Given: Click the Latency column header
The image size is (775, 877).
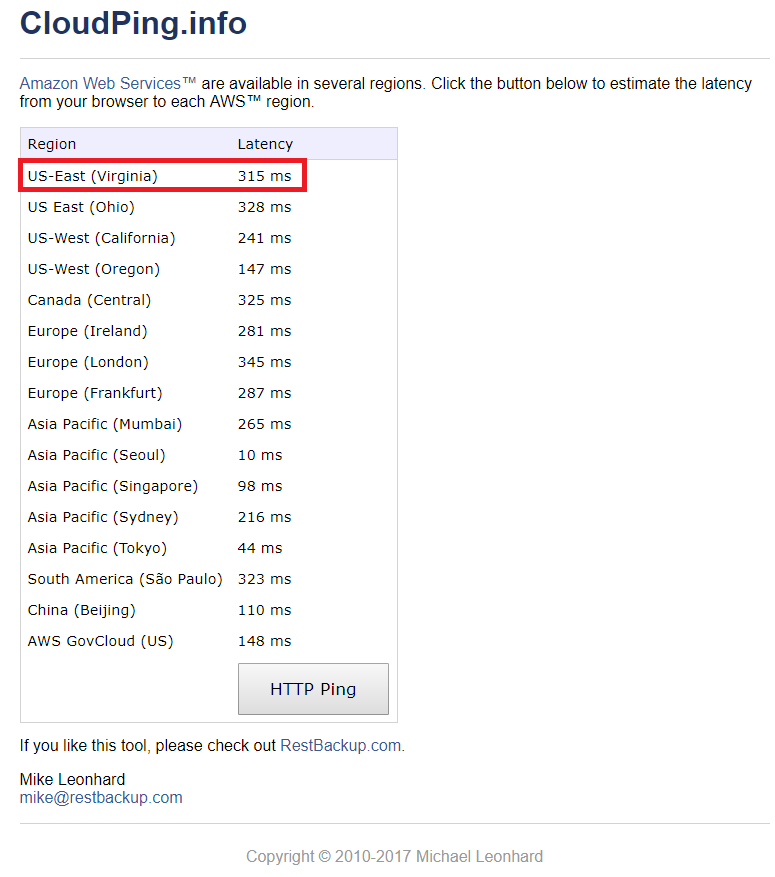Looking at the screenshot, I should 265,144.
